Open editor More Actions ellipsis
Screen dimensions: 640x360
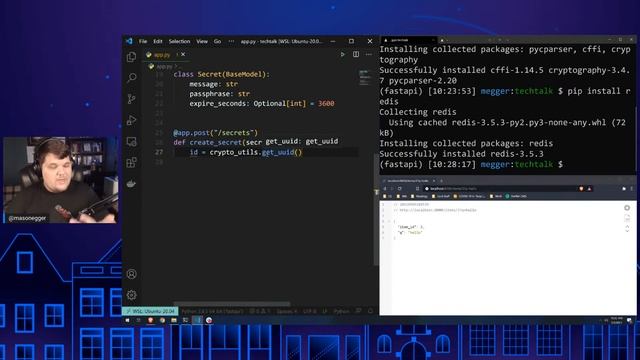(x=369, y=54)
